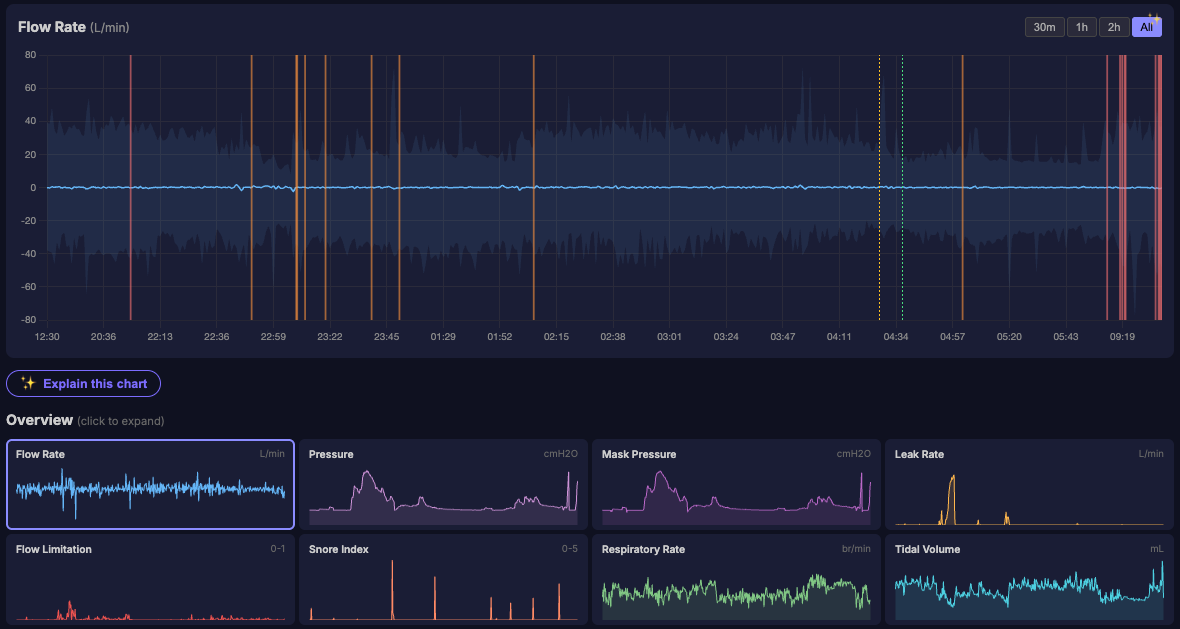Open the Tidal Volume overview card
1180x629 pixels.
coord(1029,579)
